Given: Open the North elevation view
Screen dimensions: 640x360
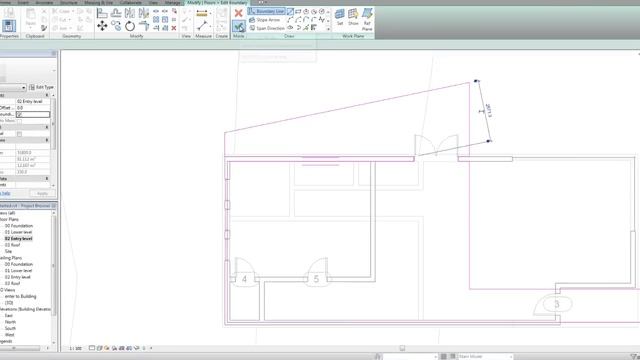Looking at the screenshot, I should pyautogui.click(x=10, y=322).
